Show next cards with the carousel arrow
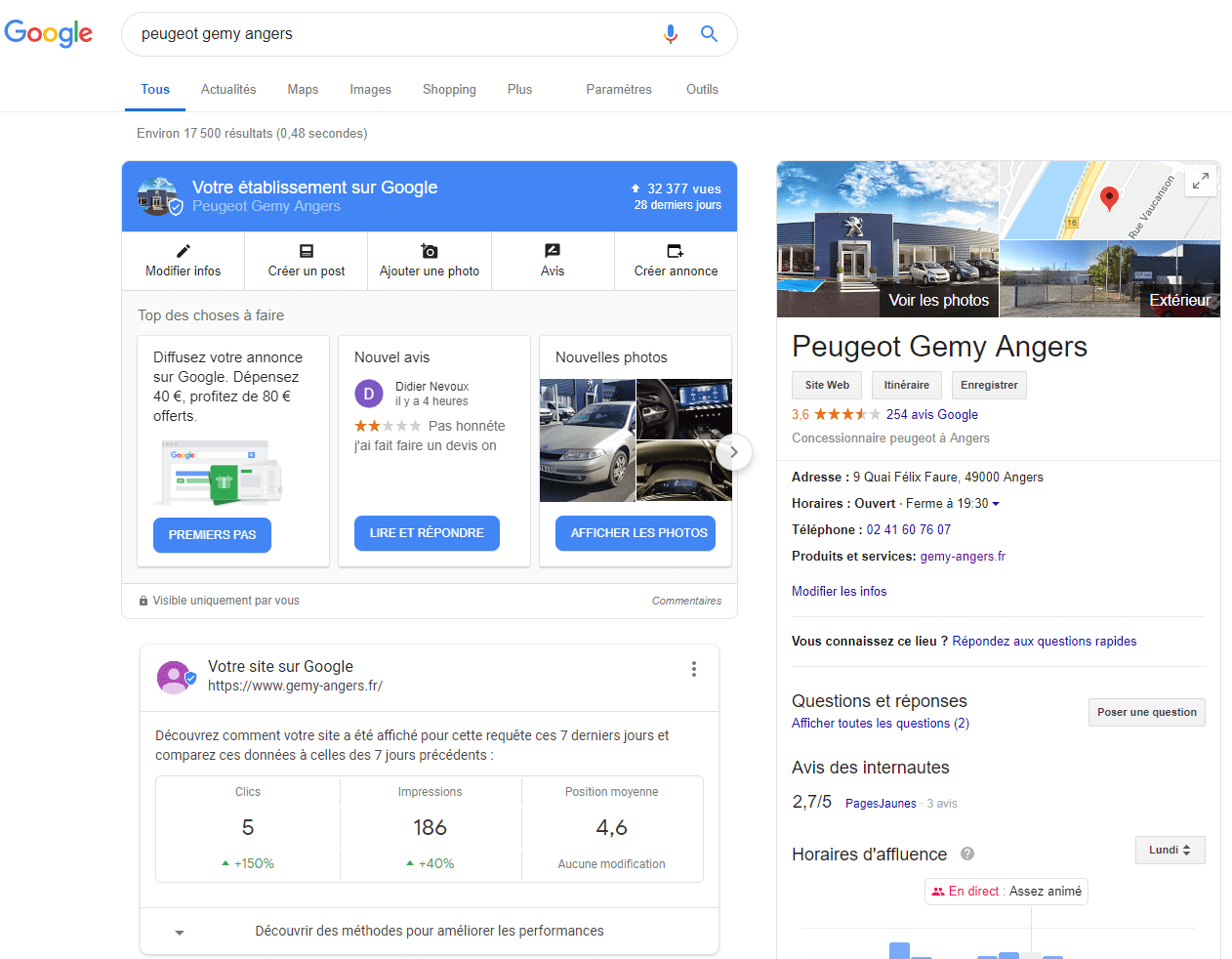Image resolution: width=1232 pixels, height=959 pixels. [x=734, y=452]
